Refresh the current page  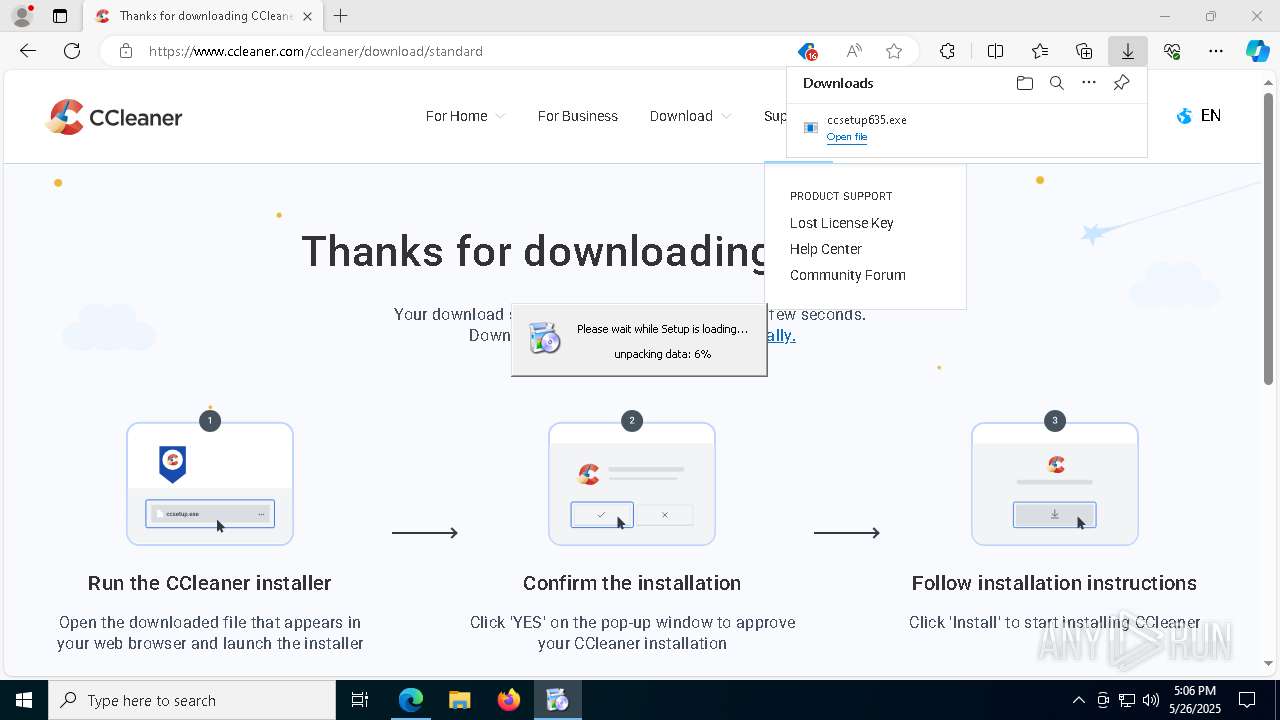[x=72, y=51]
